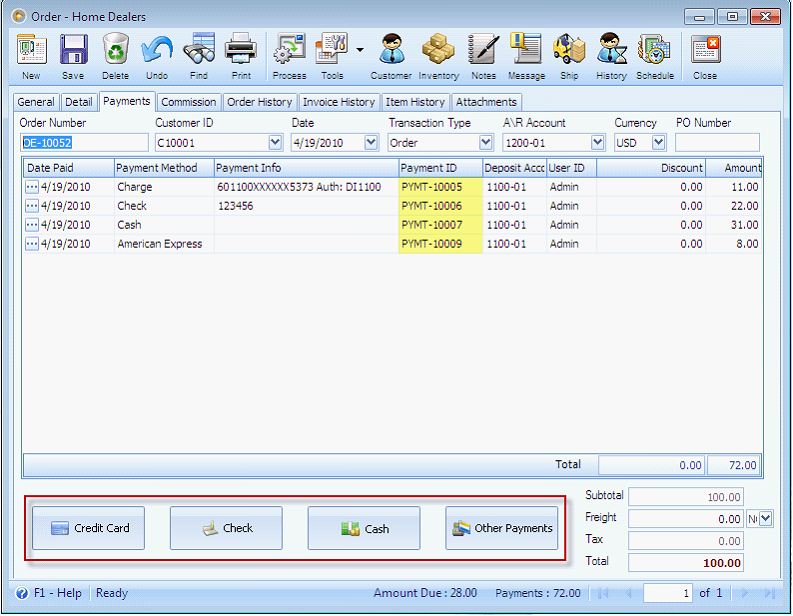Select payment ID PYMT-10009 cell

point(440,244)
